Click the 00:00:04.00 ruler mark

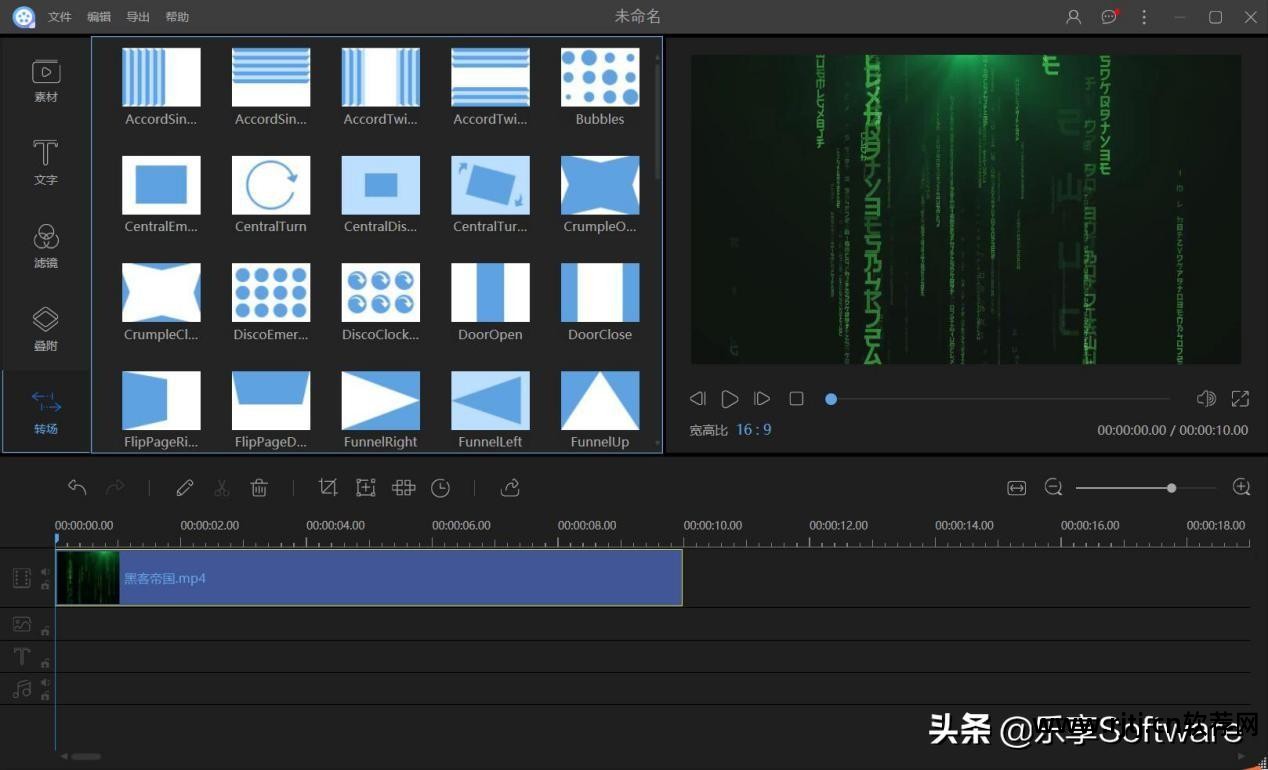point(335,525)
